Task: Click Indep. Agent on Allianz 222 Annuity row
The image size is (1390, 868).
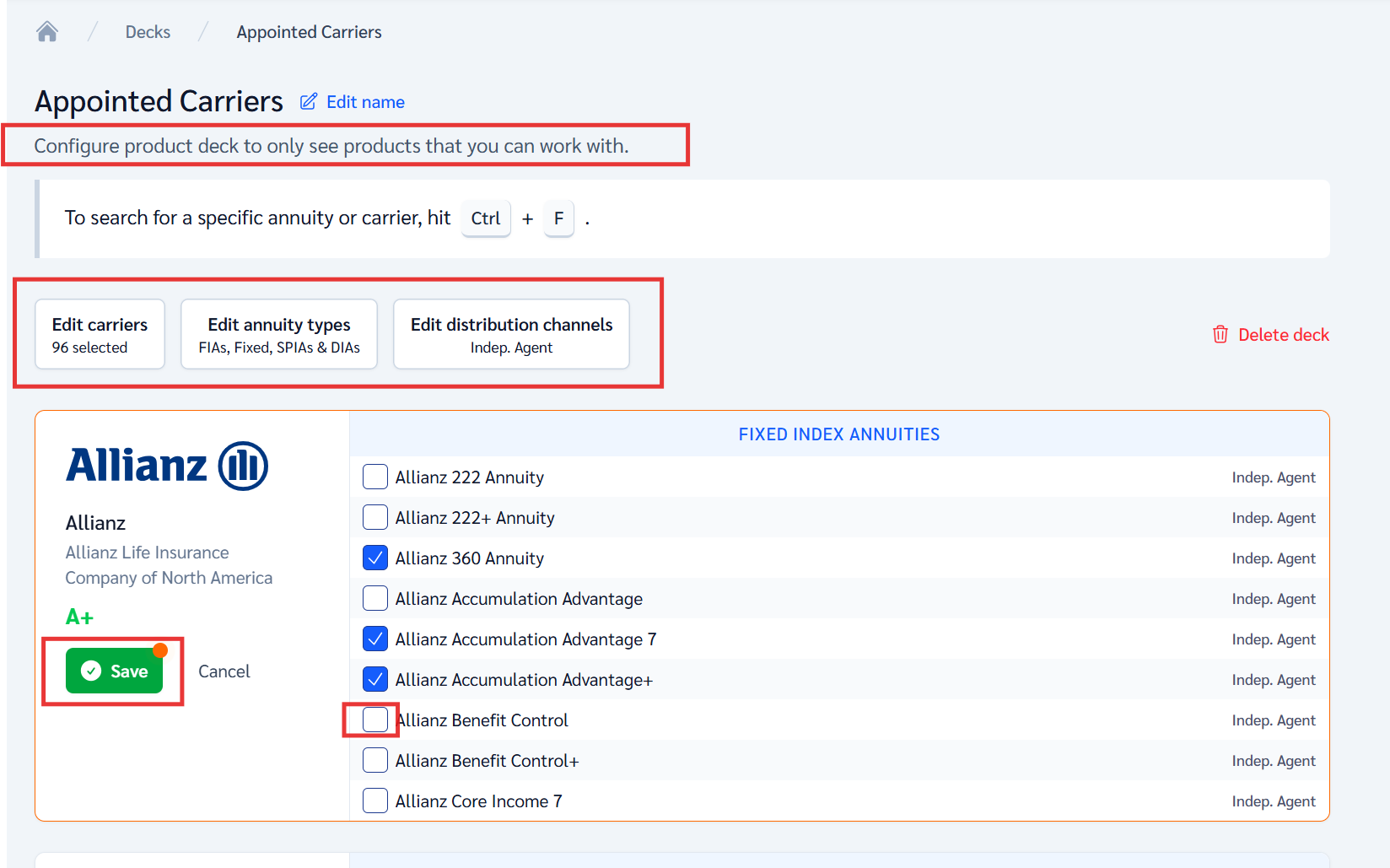Action: (1274, 477)
